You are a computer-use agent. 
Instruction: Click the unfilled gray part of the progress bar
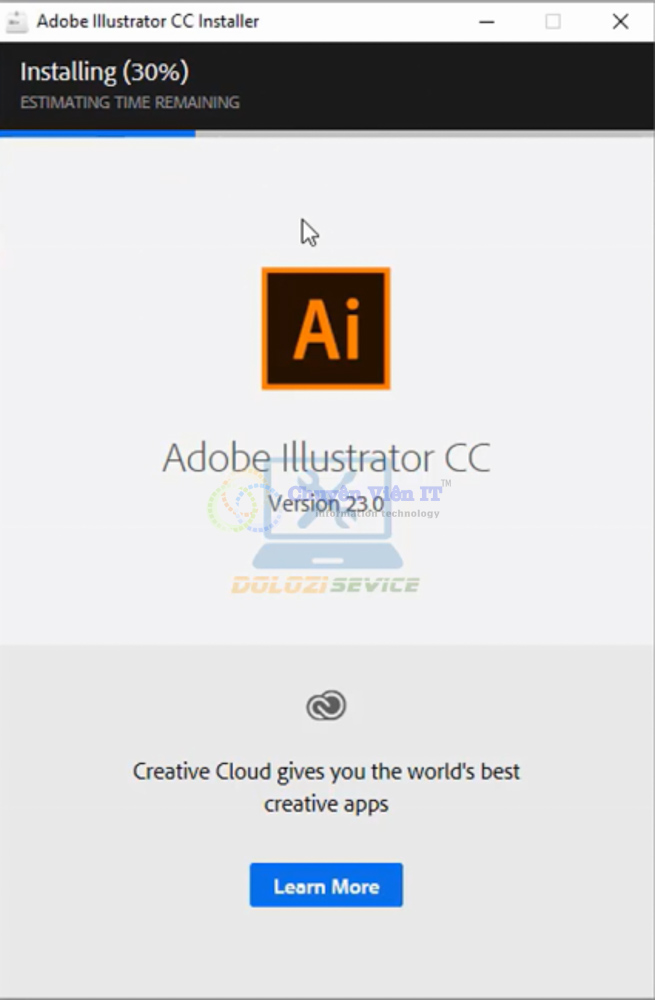(x=425, y=134)
